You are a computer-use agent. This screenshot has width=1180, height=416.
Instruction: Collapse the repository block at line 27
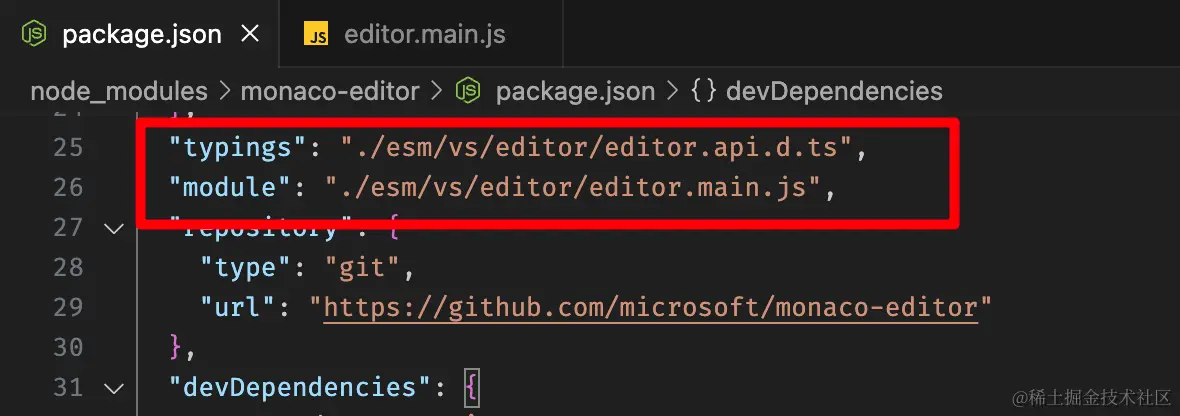[x=114, y=227]
